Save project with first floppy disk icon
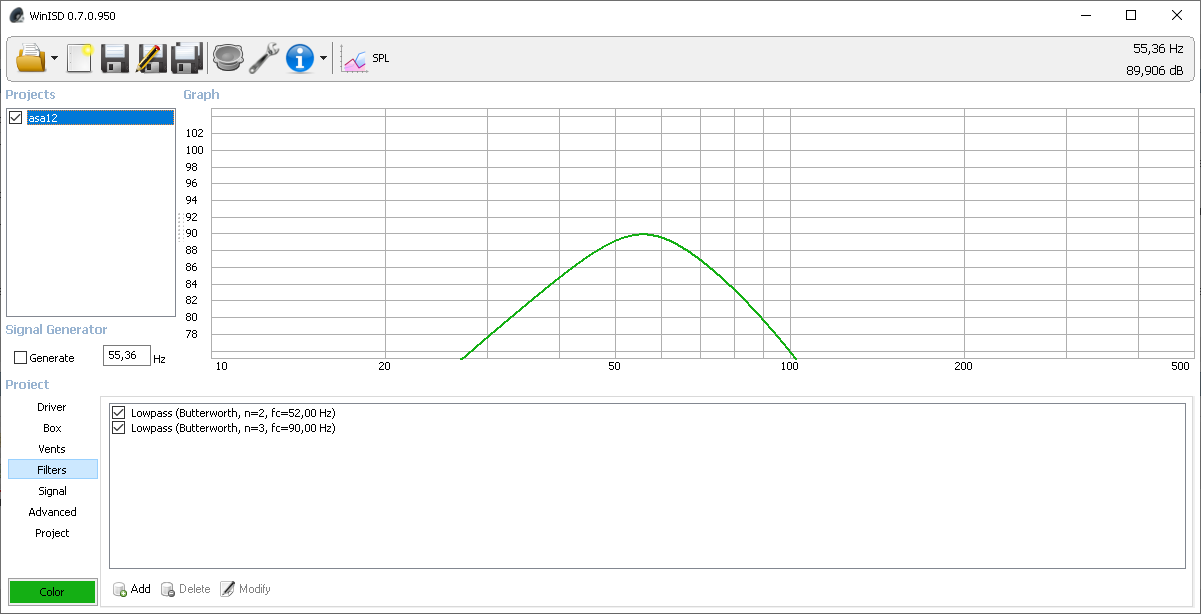Screen dimensions: 1201x614 pos(115,58)
